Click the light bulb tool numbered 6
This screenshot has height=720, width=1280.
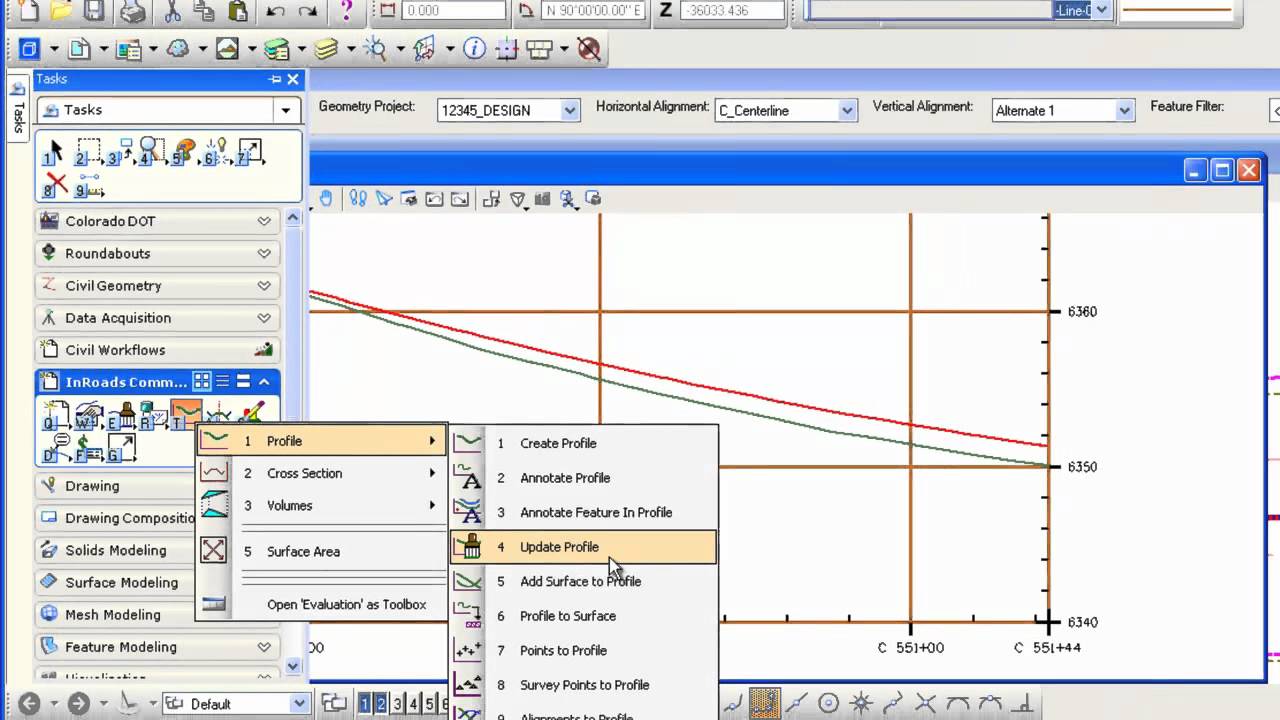[x=215, y=152]
